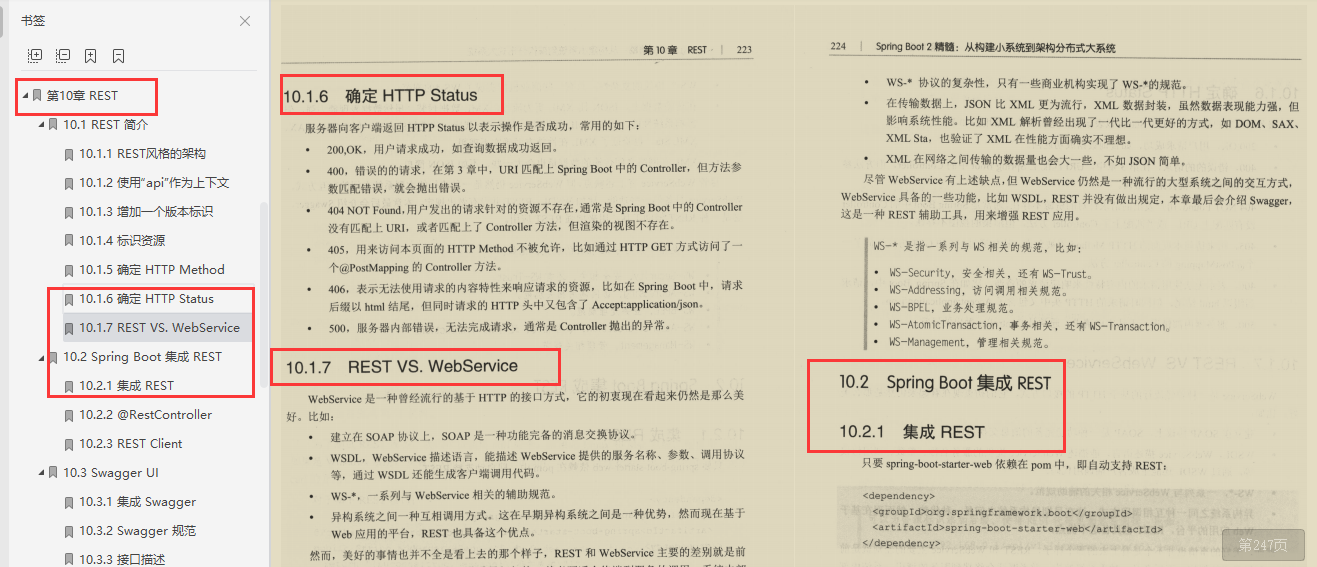Click the 书签 panel title
1317x567 pixels.
(33, 21)
